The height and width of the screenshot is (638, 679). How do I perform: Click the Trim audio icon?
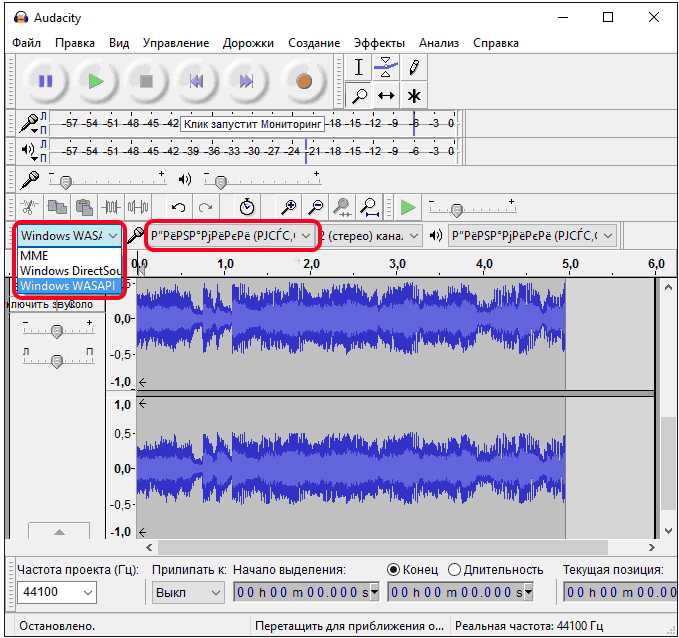[x=111, y=207]
